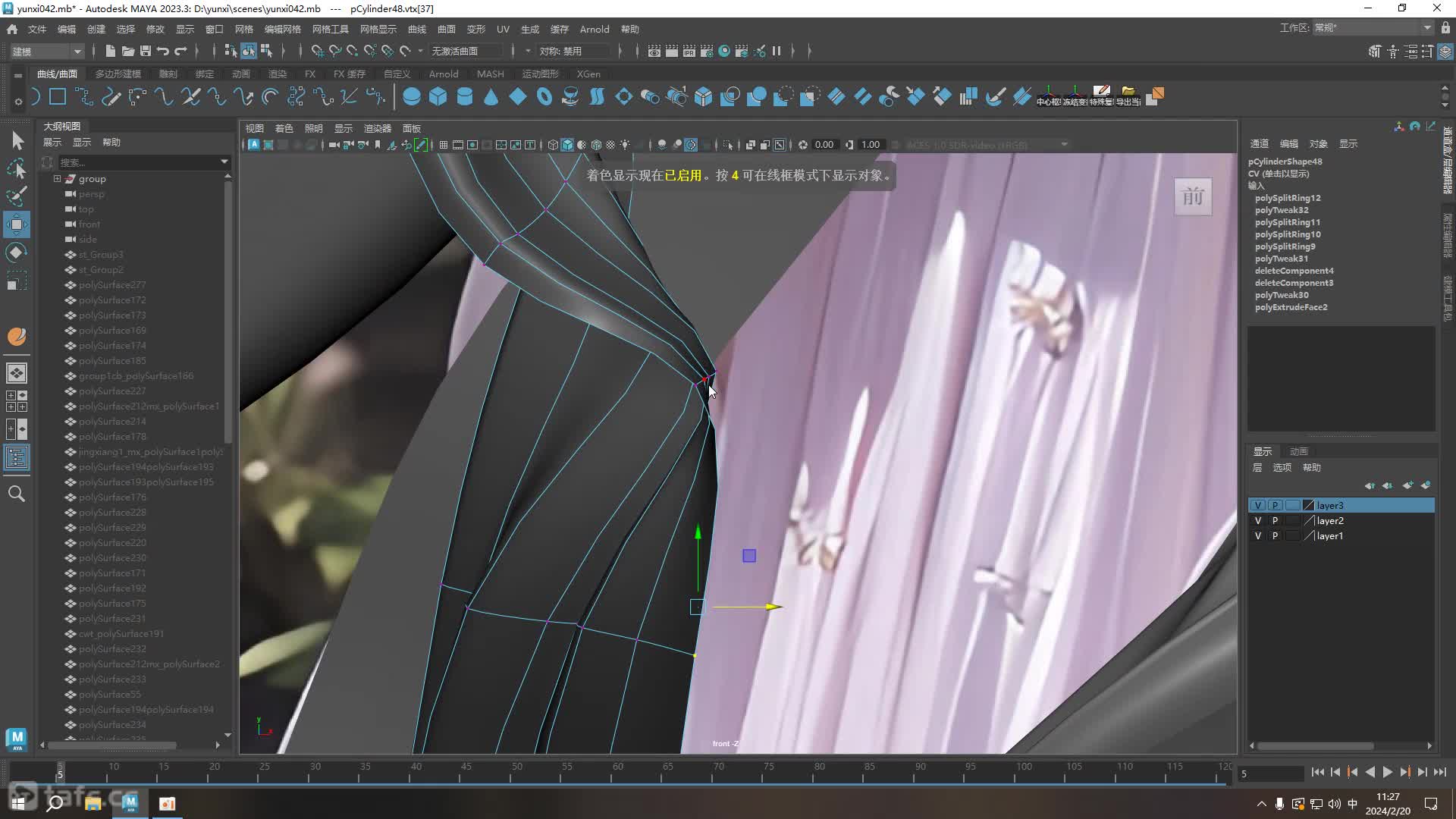Click the home icon in menu bar
Screen dimensions: 1456x819
click(x=12, y=29)
